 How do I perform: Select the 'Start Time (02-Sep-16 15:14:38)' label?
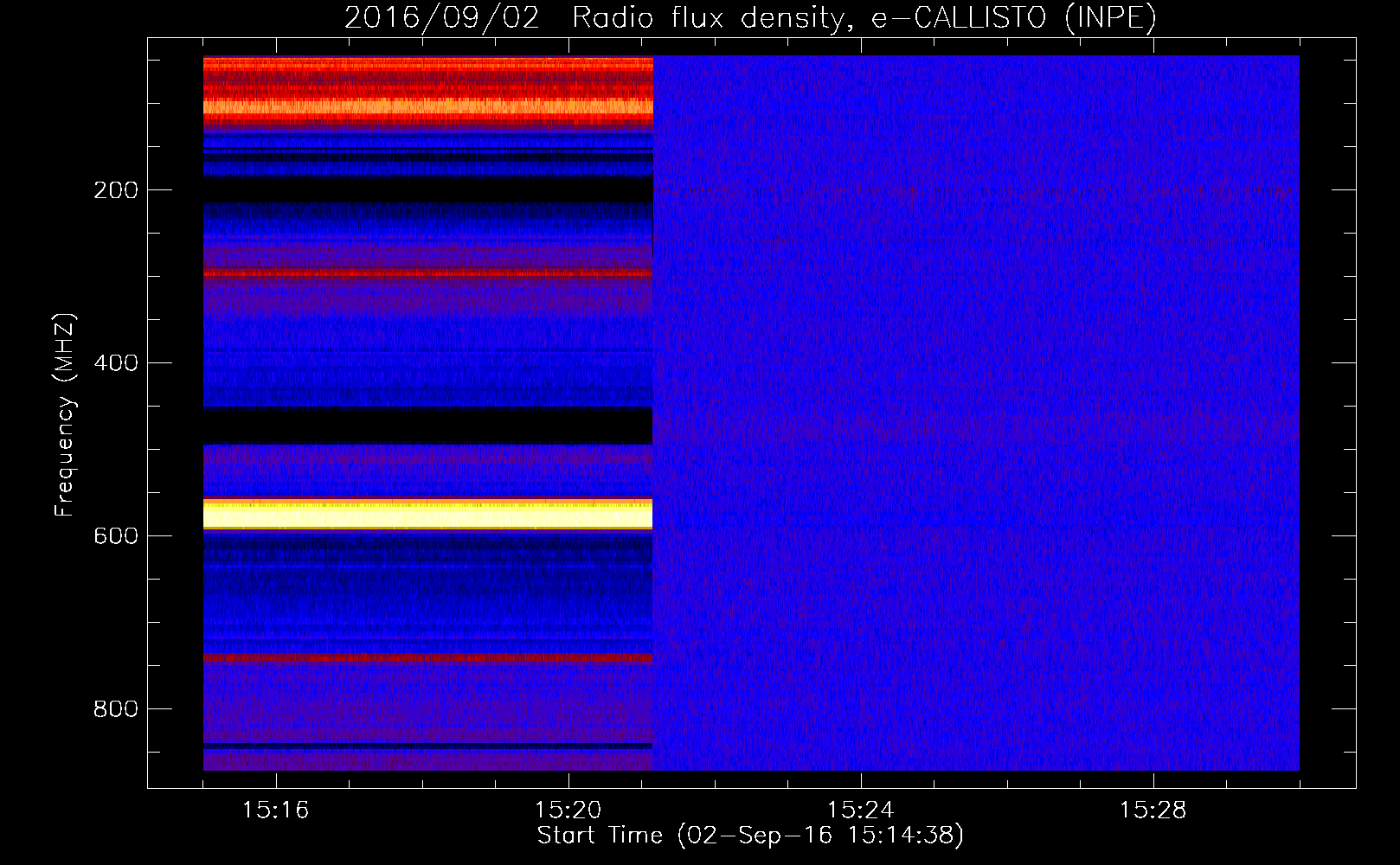[x=750, y=836]
